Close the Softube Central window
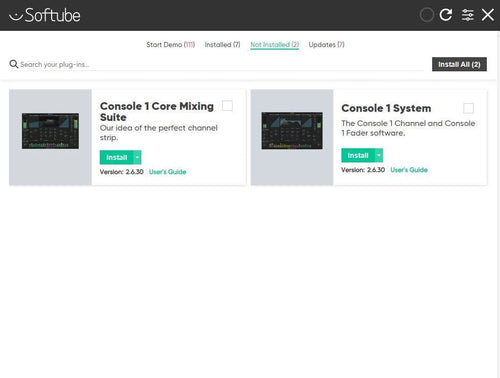The height and width of the screenshot is (378, 500). [x=487, y=15]
